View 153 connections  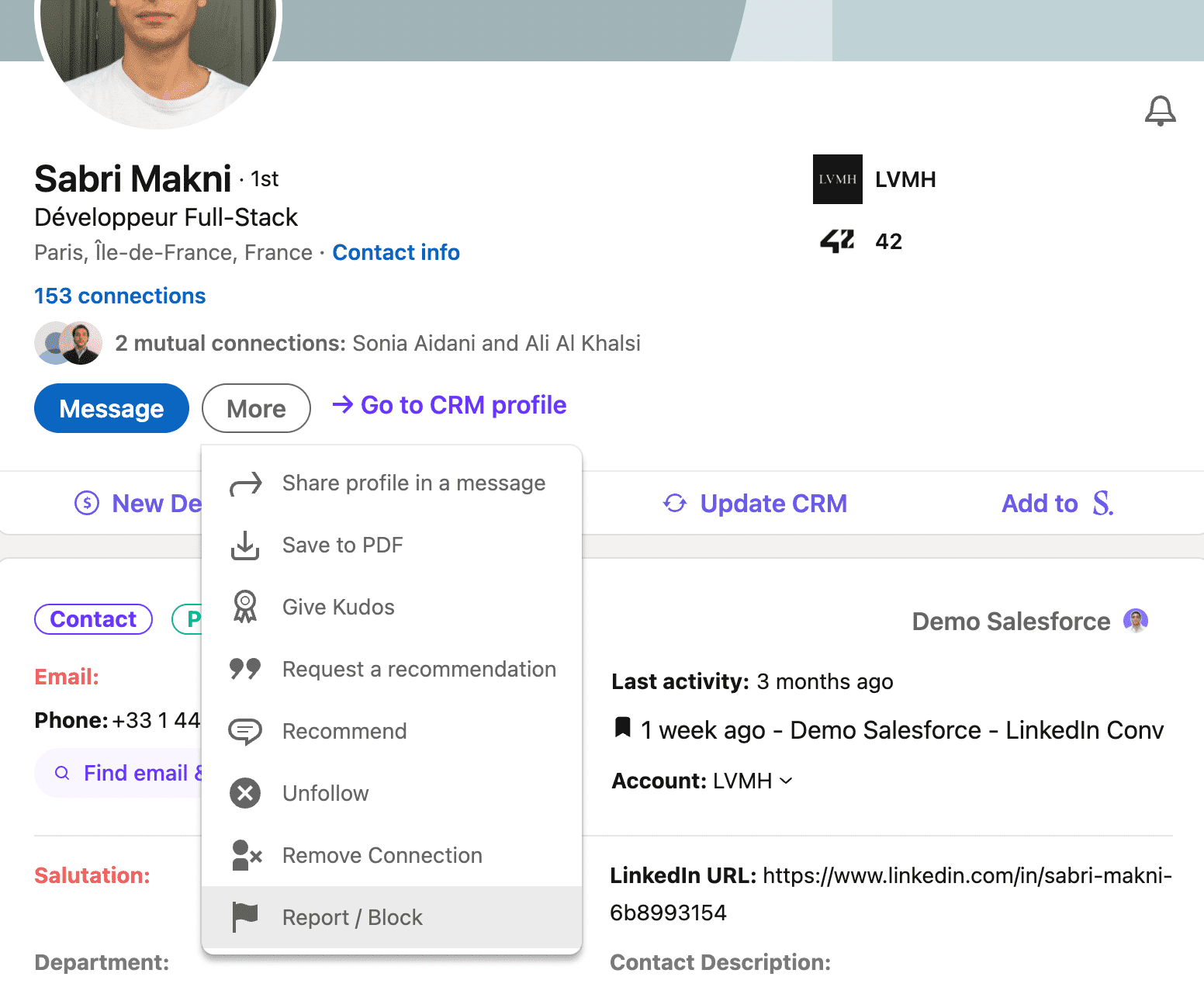click(119, 296)
